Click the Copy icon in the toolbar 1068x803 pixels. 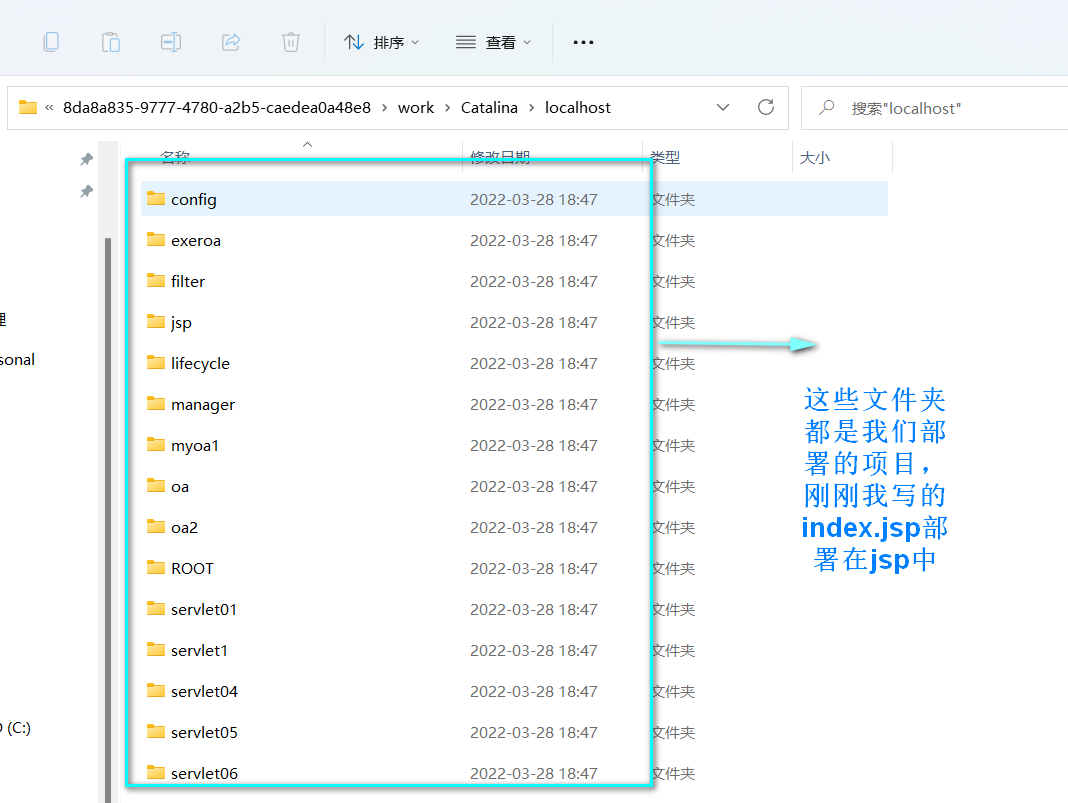click(x=50, y=42)
